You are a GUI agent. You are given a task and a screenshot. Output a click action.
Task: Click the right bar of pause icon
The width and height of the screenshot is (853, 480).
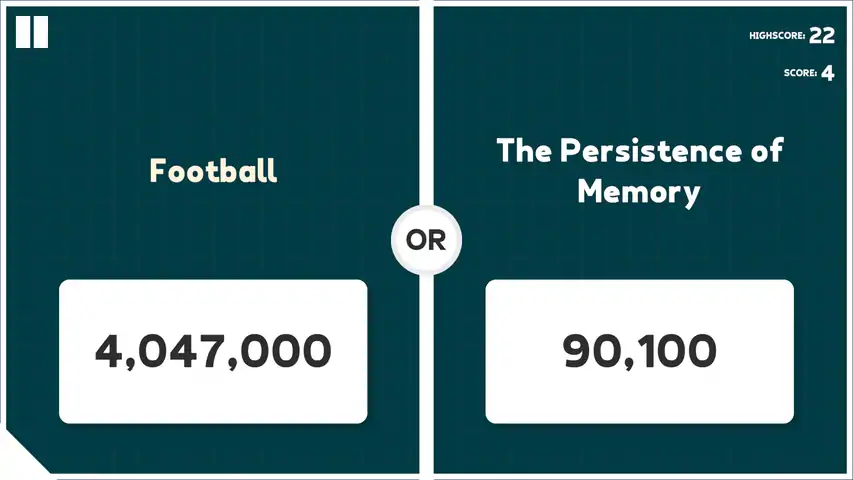click(x=40, y=31)
